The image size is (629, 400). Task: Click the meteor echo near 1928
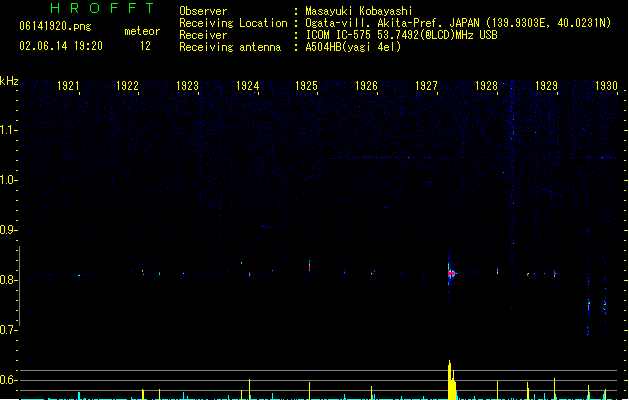click(497, 271)
